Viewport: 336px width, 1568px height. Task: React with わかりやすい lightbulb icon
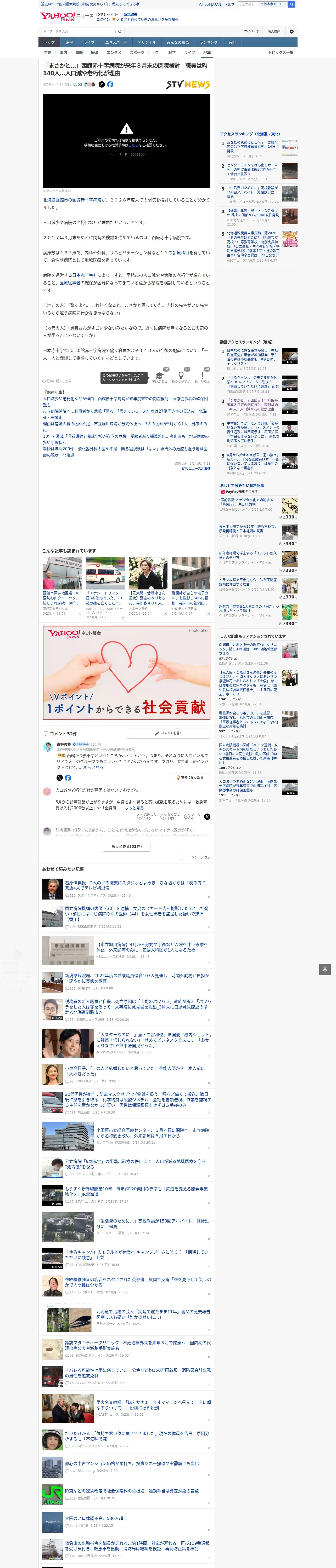click(181, 375)
